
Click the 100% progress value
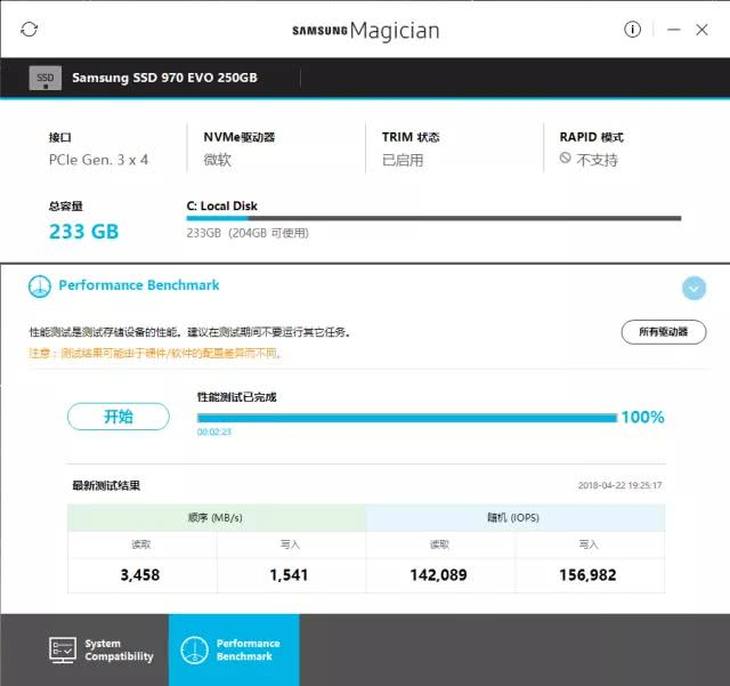(642, 417)
